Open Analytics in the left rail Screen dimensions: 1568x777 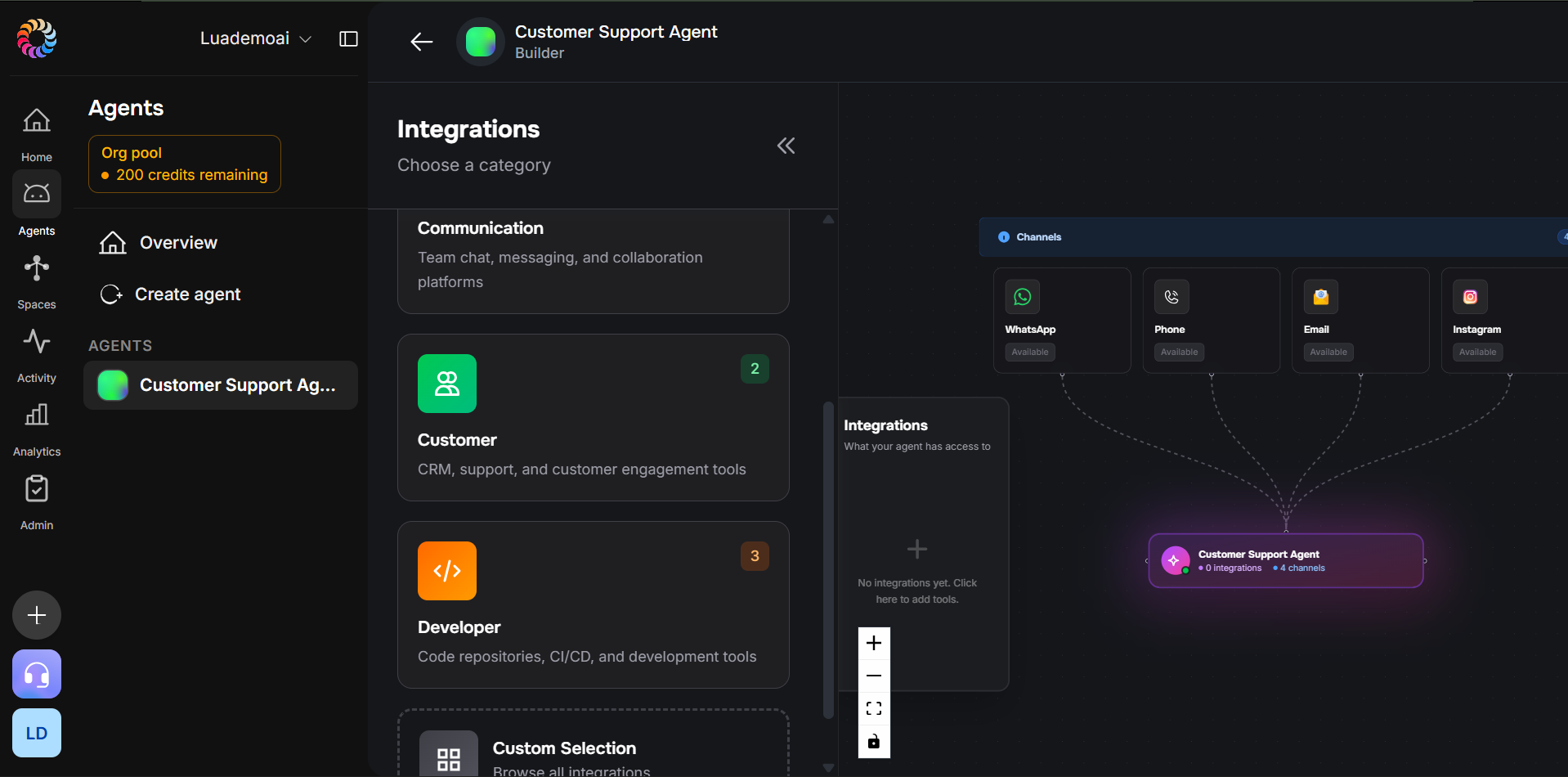(37, 429)
